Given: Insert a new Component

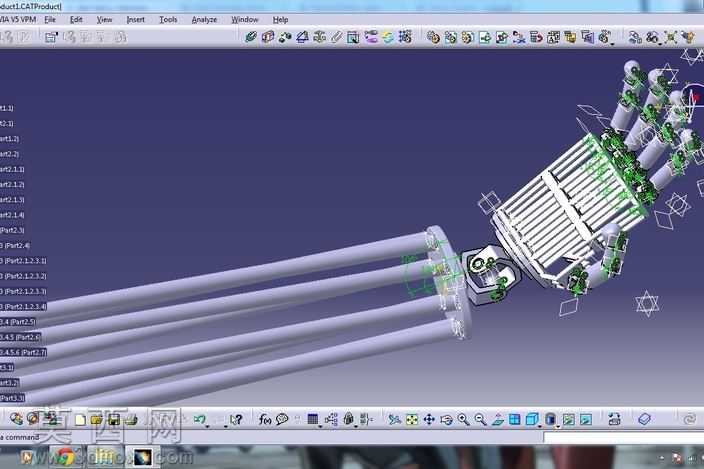Looking at the screenshot, I should point(433,37).
